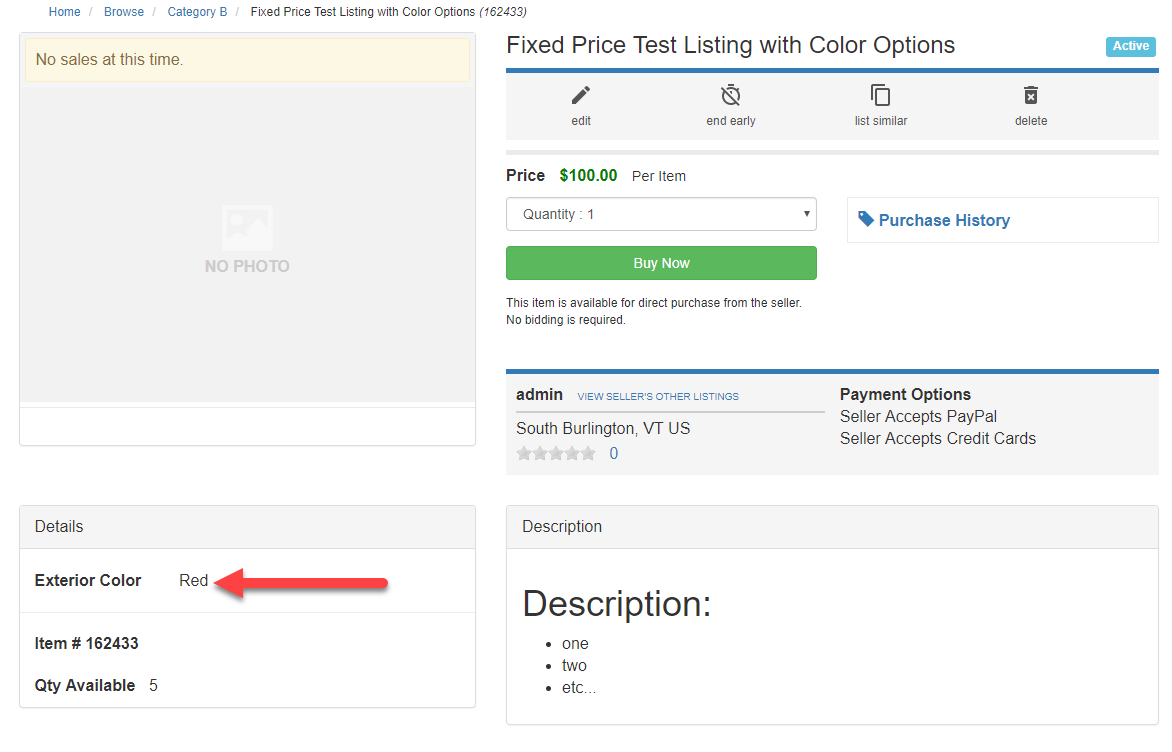Screen dimensions: 1172x752
Task: Click the Qty Available value 5
Action: [x=153, y=685]
